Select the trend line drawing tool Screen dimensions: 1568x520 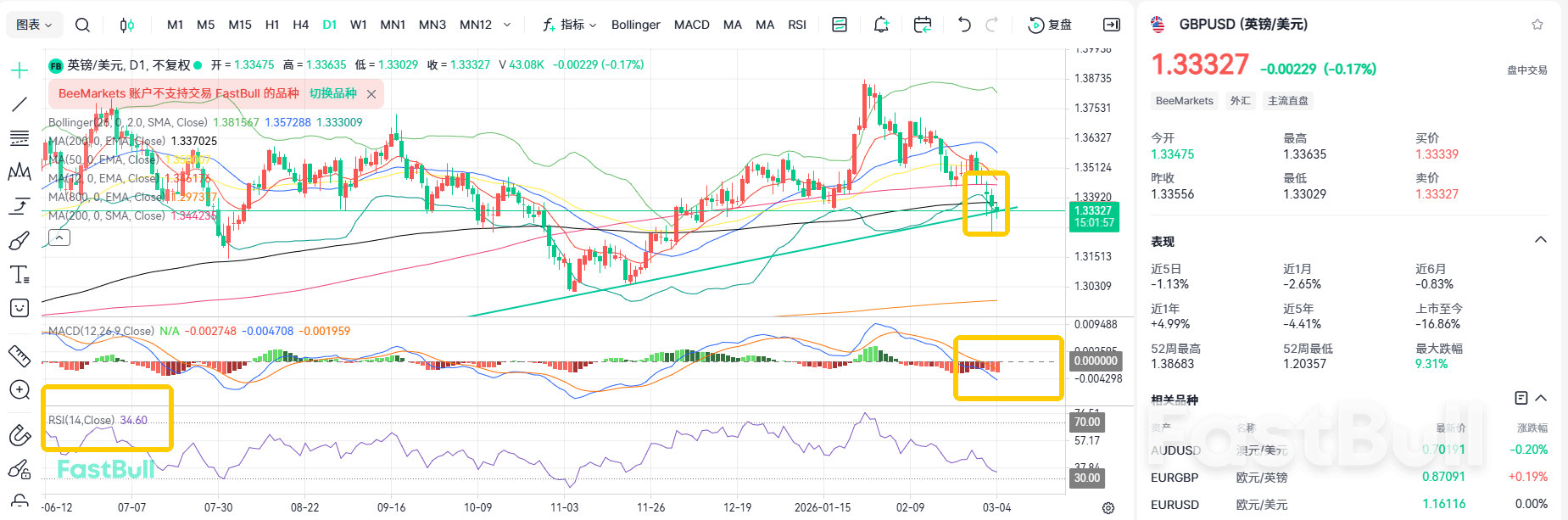tap(20, 104)
